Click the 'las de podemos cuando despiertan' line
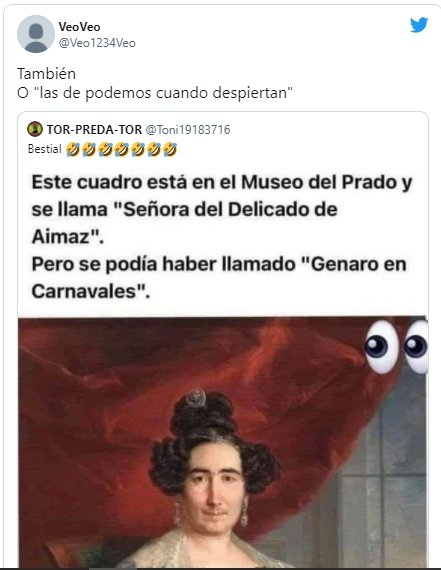Viewport: 441px width, 570px height. click(x=155, y=93)
